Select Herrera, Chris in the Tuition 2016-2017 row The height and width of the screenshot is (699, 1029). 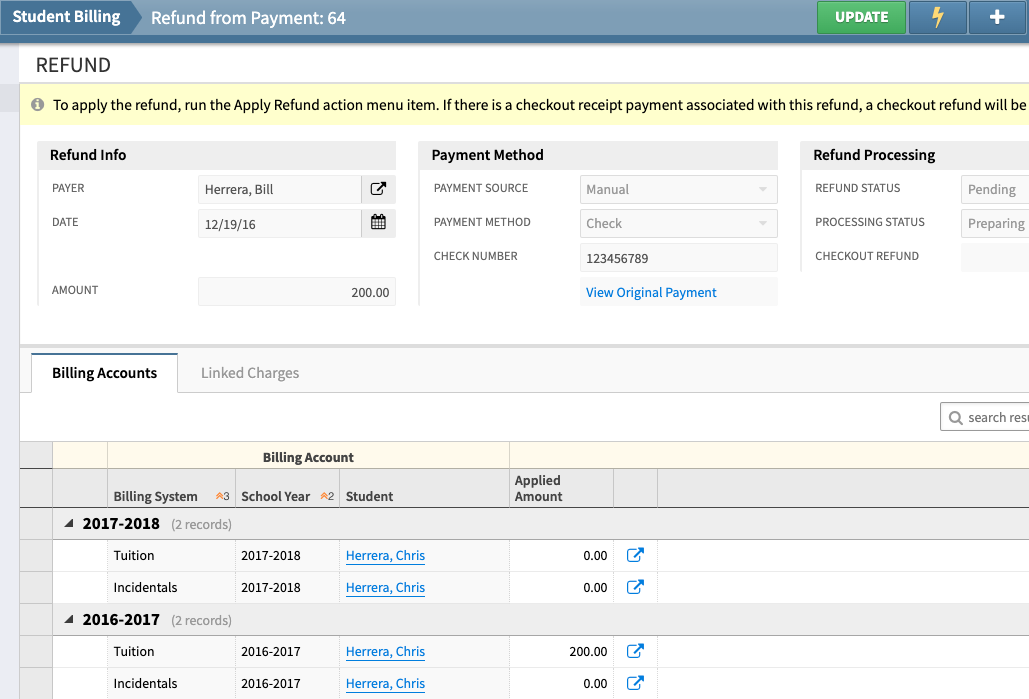tap(385, 651)
